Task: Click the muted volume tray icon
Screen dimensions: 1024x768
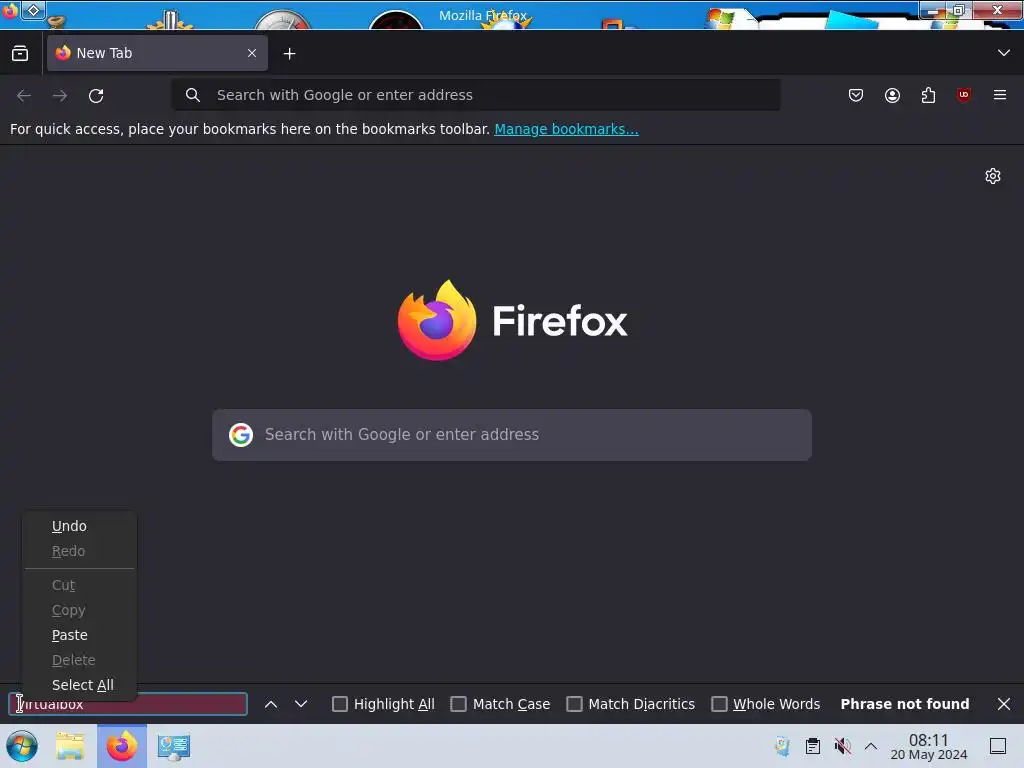Action: (x=842, y=746)
